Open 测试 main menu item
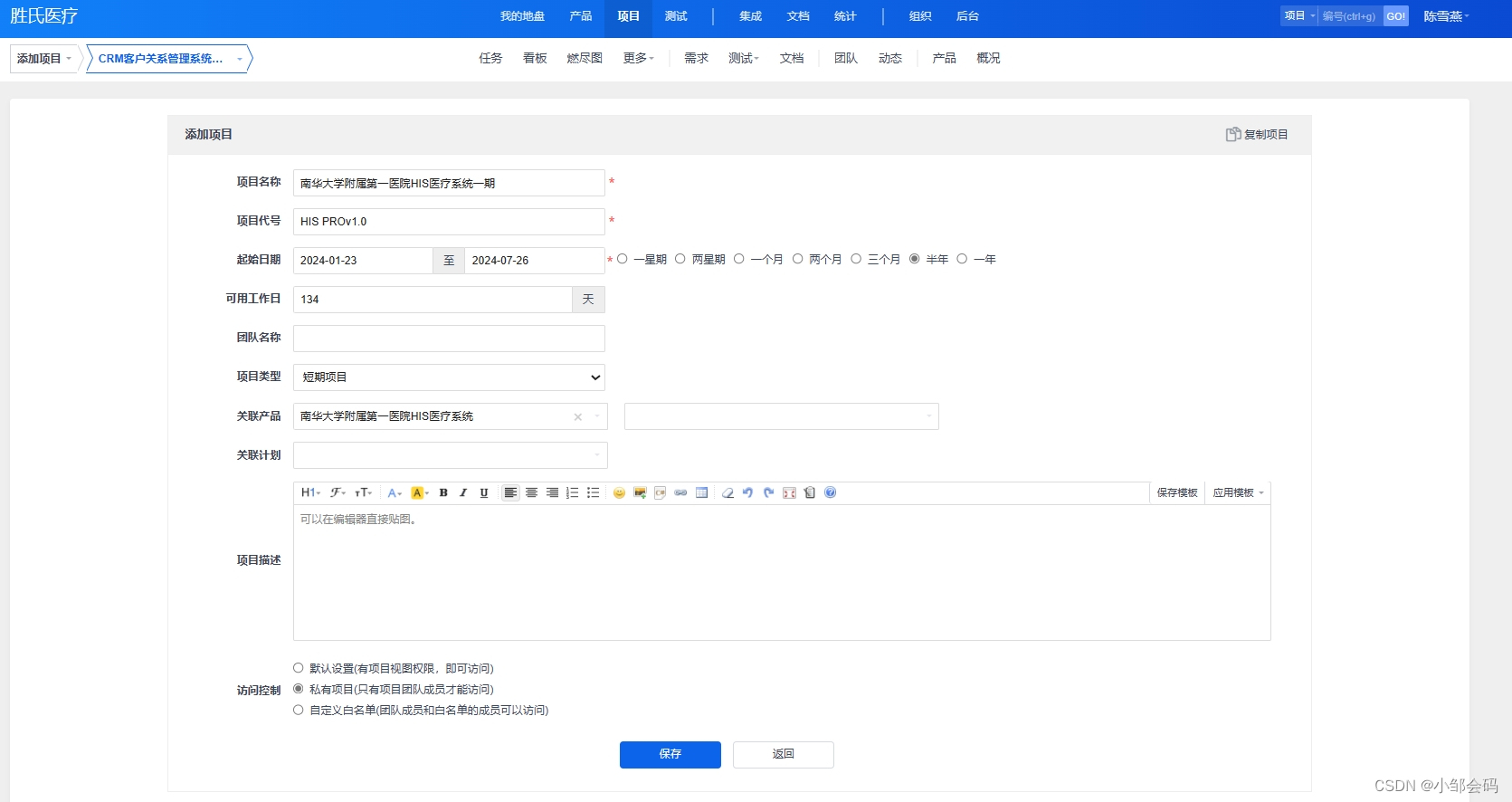 pos(676,16)
